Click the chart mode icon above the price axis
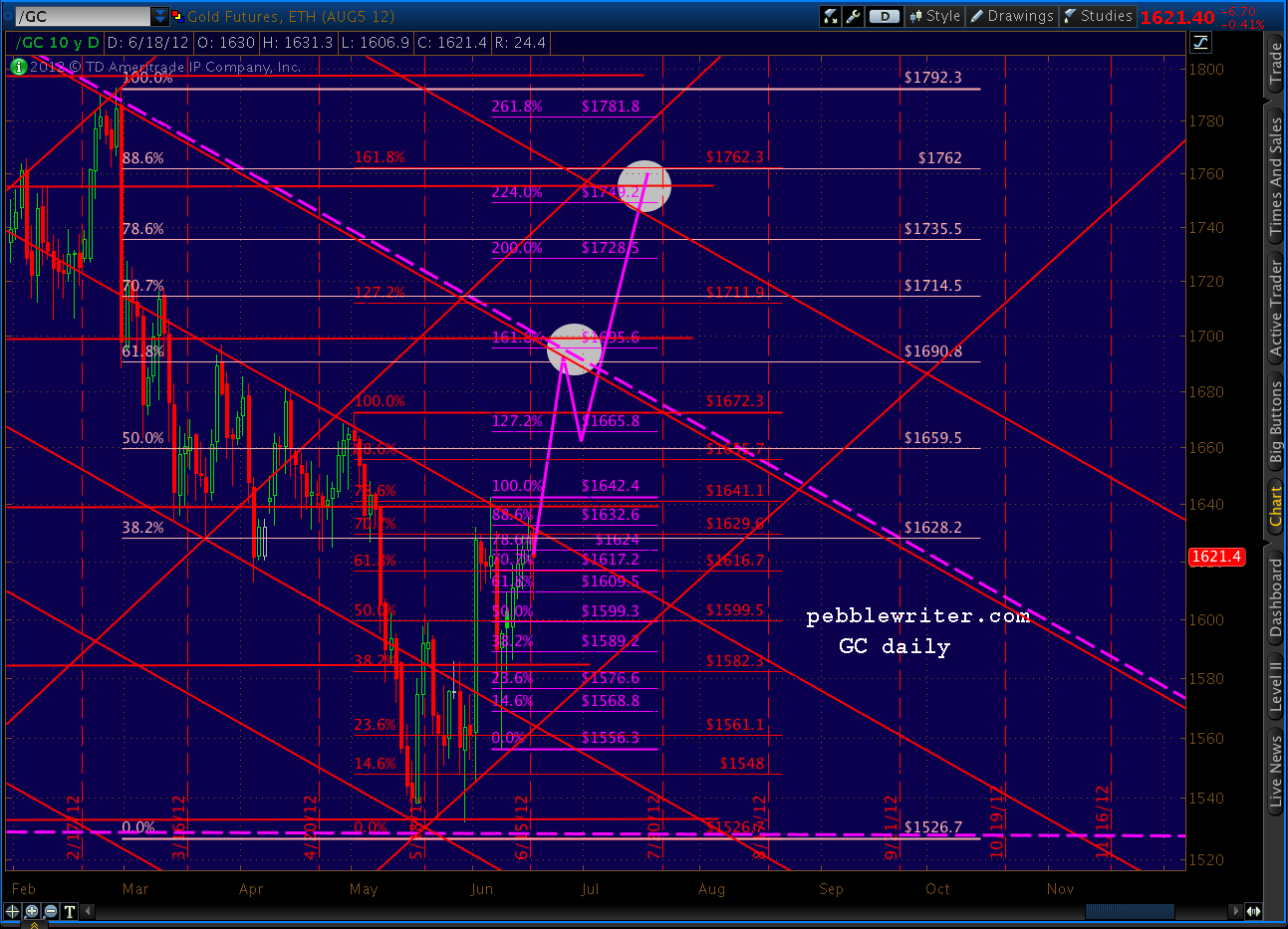The width and height of the screenshot is (1288, 929). click(x=1200, y=42)
